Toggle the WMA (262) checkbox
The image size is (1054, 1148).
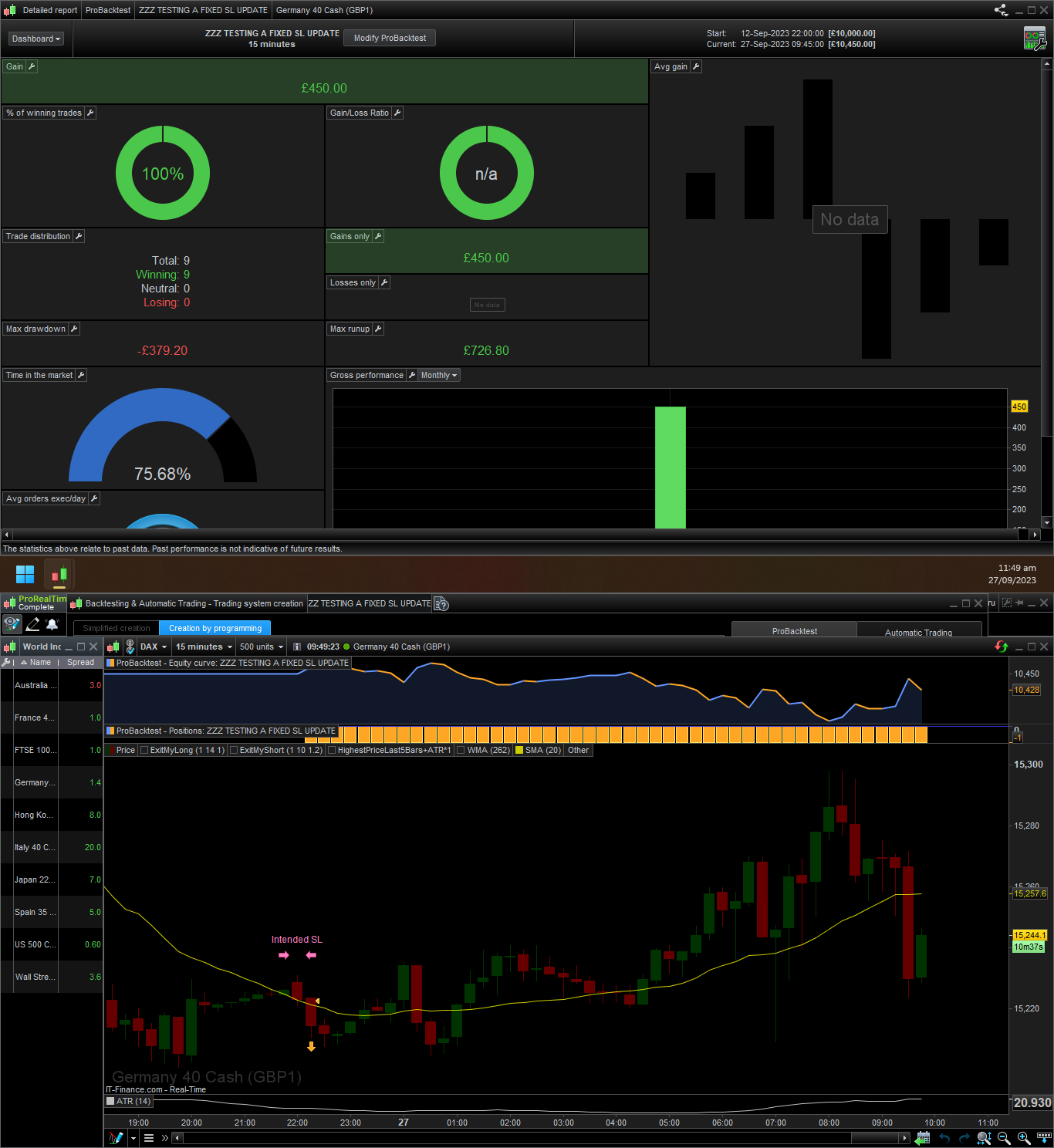pyautogui.click(x=461, y=750)
